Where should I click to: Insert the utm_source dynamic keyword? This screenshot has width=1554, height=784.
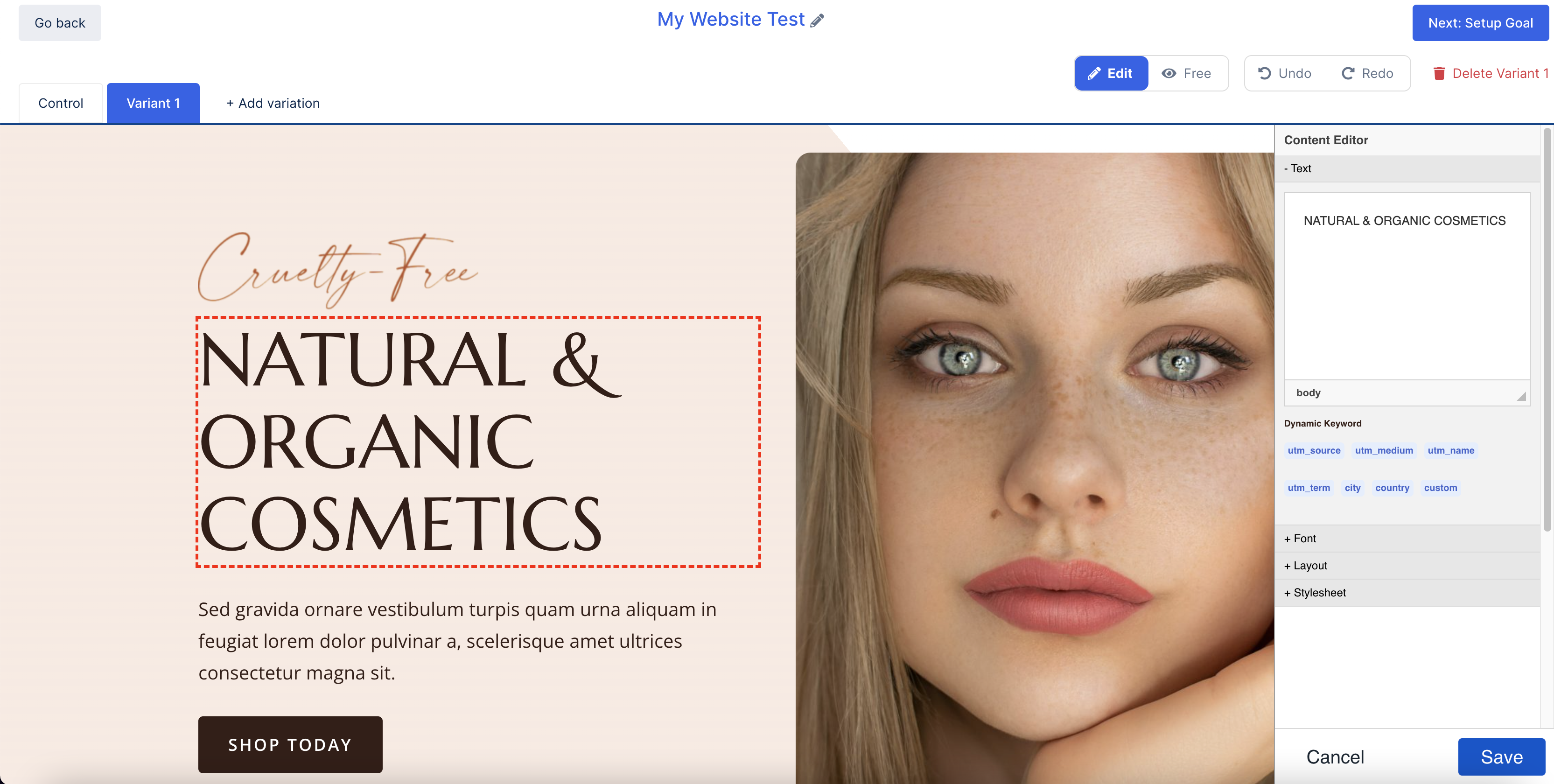pos(1314,450)
